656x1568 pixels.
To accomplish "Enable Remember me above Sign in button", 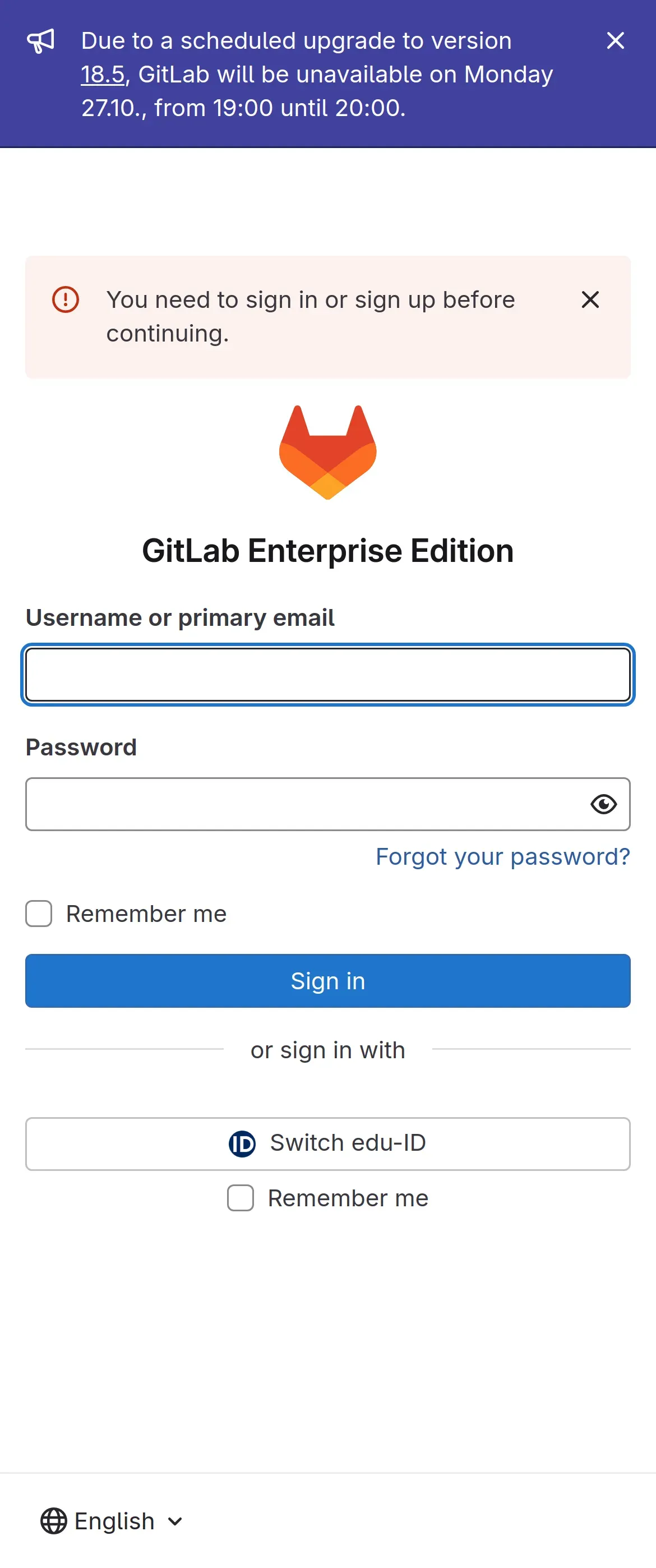I will (x=39, y=914).
